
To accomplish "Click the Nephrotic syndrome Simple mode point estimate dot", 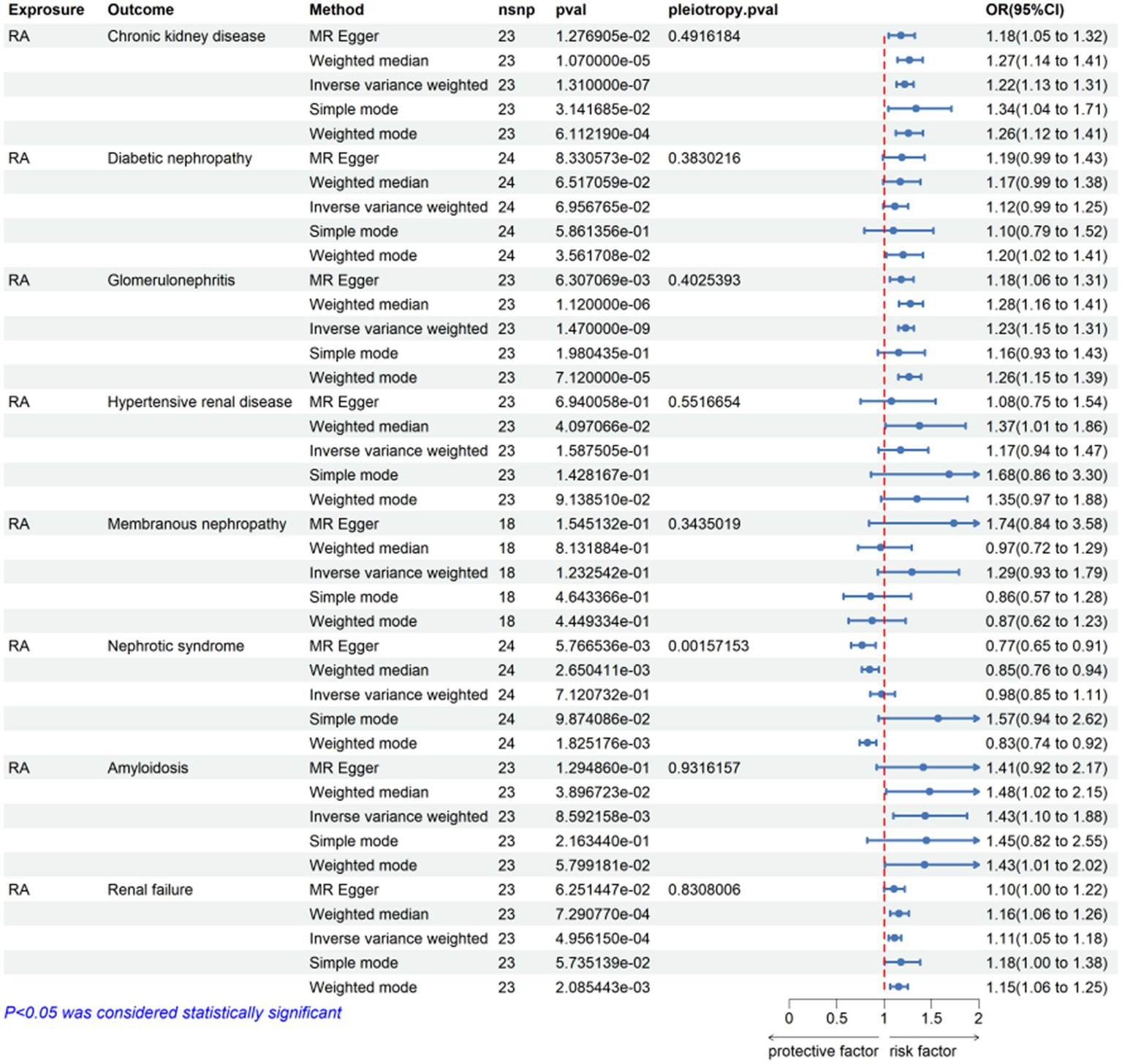I will [938, 718].
